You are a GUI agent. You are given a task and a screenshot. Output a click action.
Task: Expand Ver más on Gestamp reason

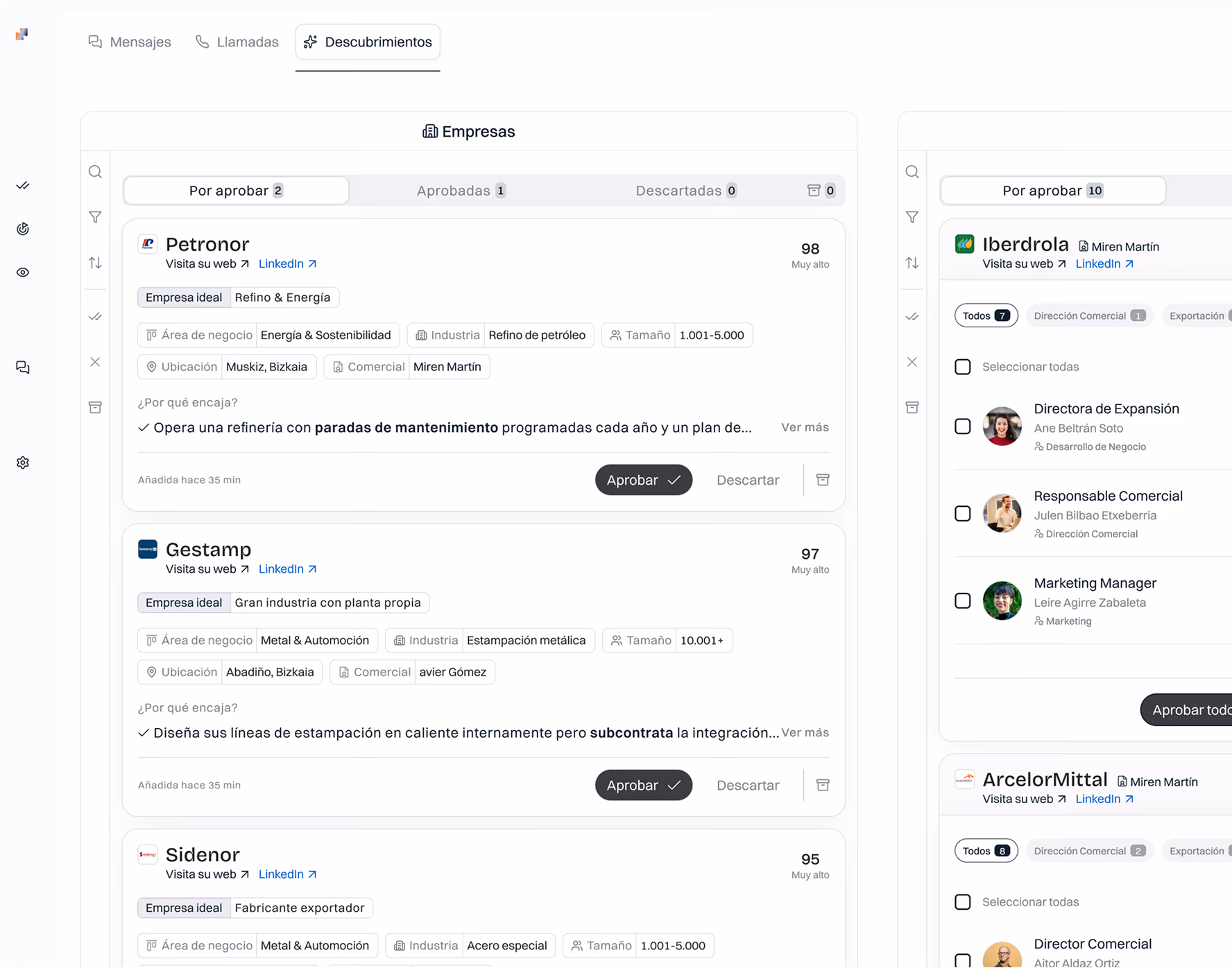[805, 732]
